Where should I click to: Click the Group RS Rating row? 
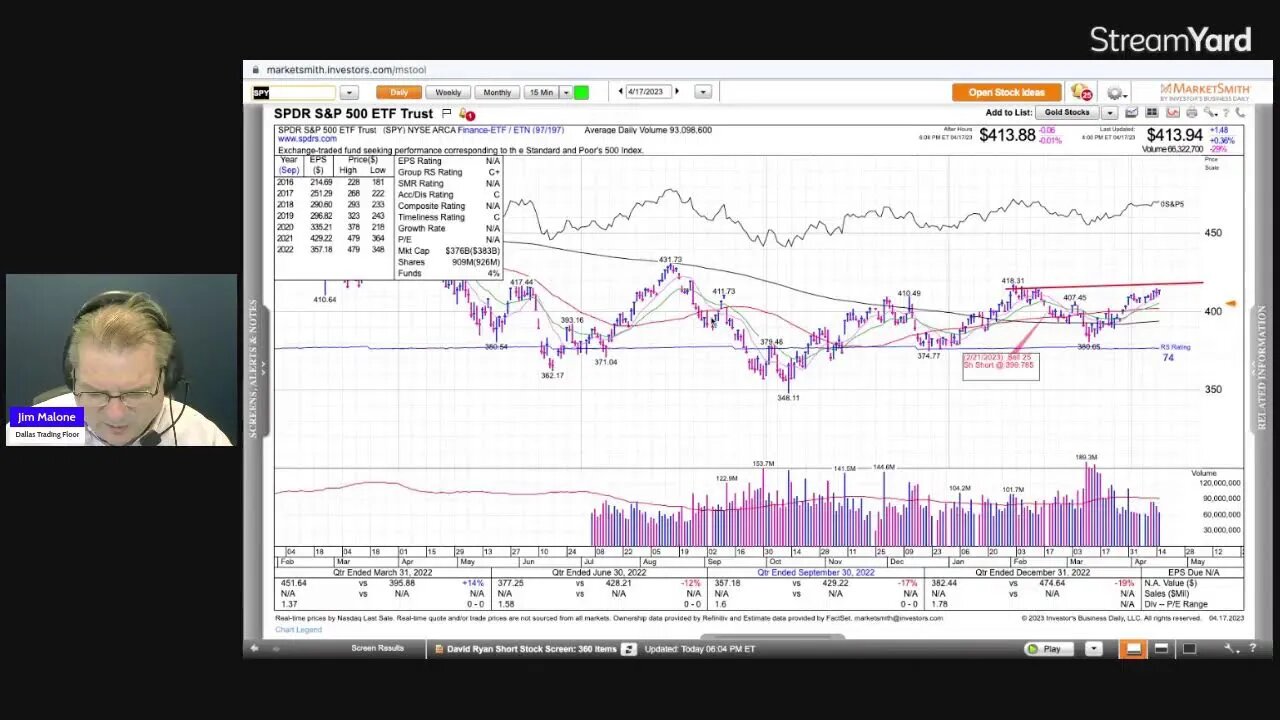(x=449, y=172)
